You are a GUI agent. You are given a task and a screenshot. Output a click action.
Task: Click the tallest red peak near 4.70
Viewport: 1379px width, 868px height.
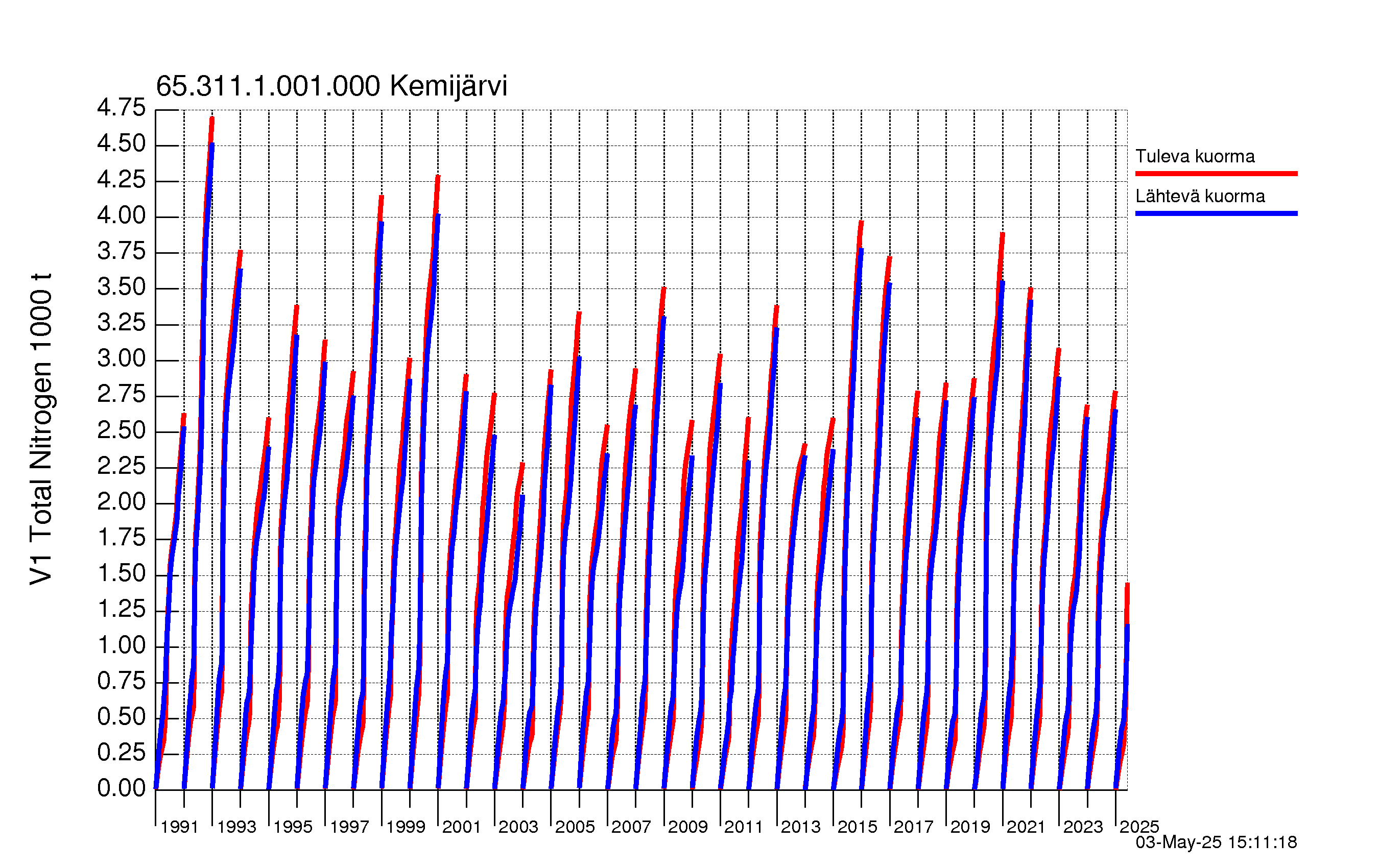click(x=212, y=118)
